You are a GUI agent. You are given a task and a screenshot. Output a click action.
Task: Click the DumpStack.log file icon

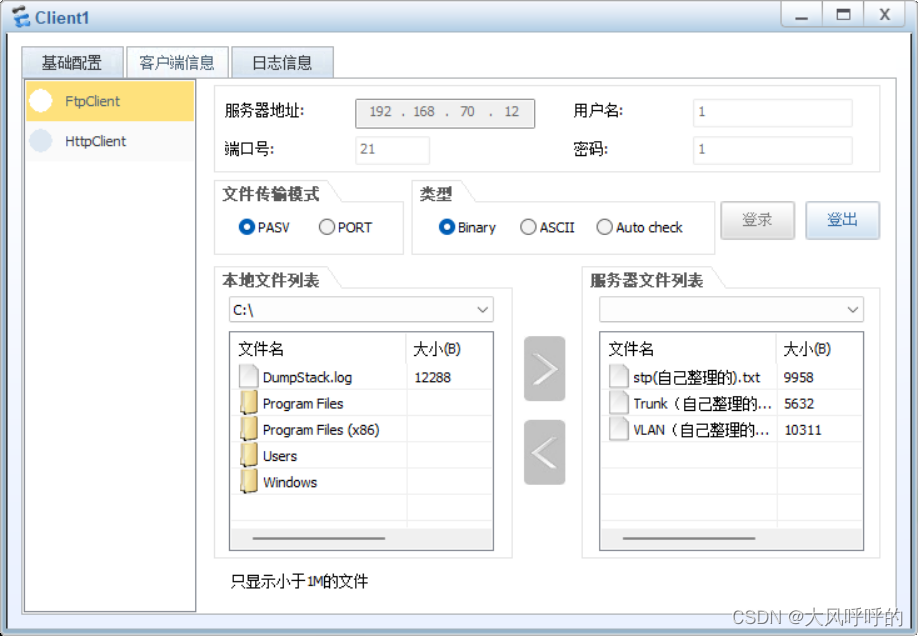(x=248, y=377)
